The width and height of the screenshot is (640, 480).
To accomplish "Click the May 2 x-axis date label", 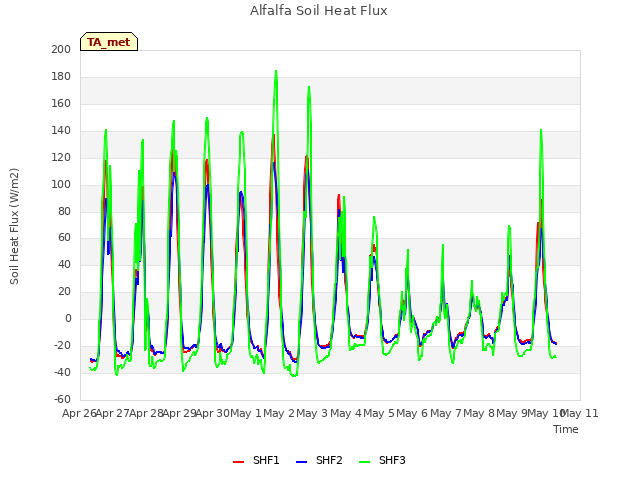I will pyautogui.click(x=279, y=413).
